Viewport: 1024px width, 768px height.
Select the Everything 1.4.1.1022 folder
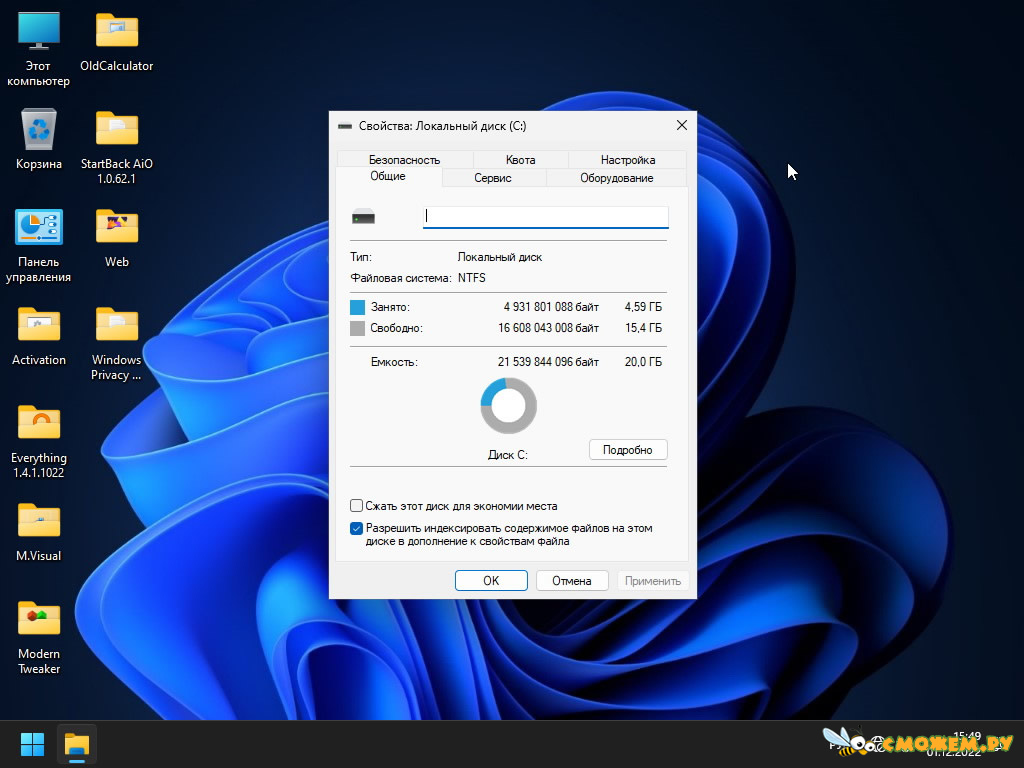(39, 441)
